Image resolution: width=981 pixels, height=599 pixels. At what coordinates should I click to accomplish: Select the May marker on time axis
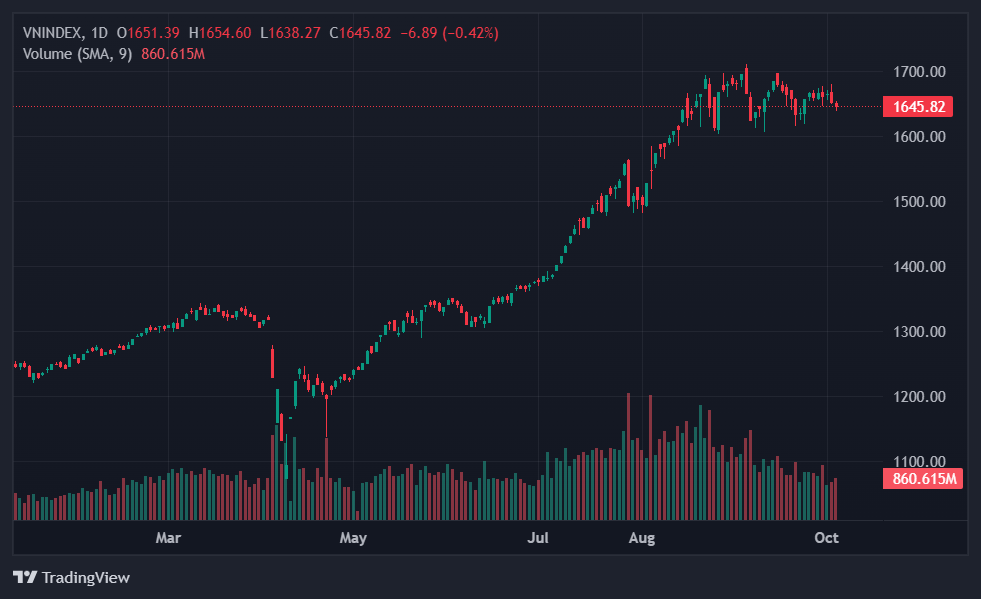pos(353,538)
